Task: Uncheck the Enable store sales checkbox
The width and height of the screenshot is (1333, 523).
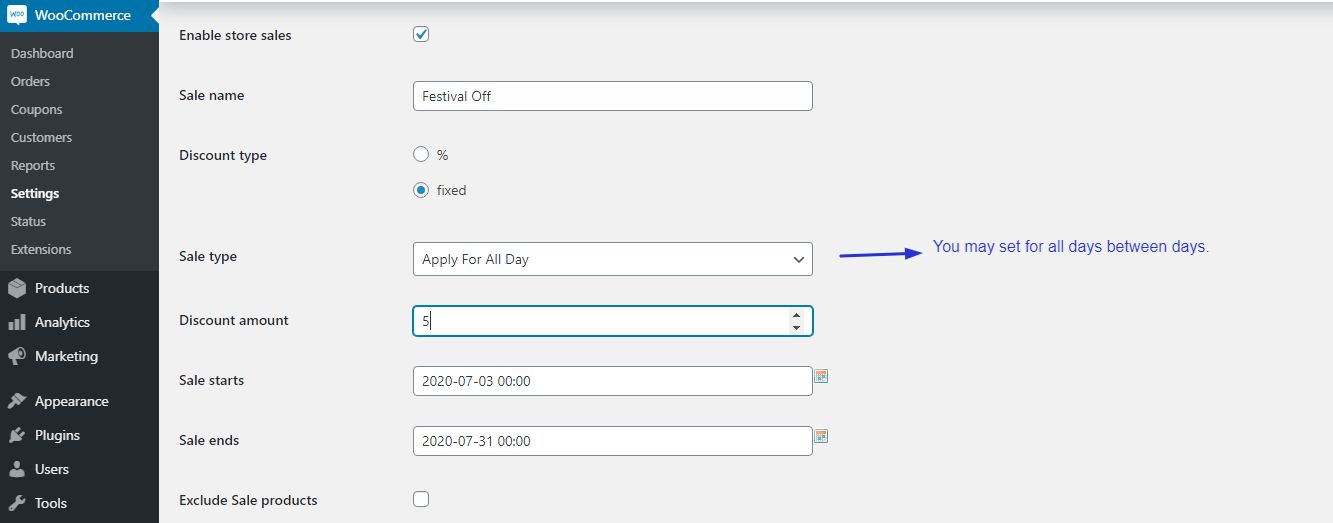Action: pyautogui.click(x=421, y=35)
